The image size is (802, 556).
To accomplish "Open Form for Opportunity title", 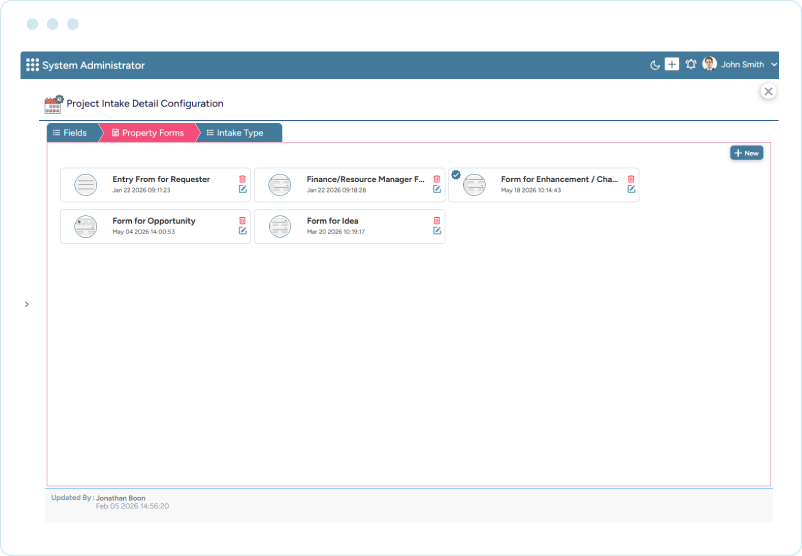I will tap(154, 221).
